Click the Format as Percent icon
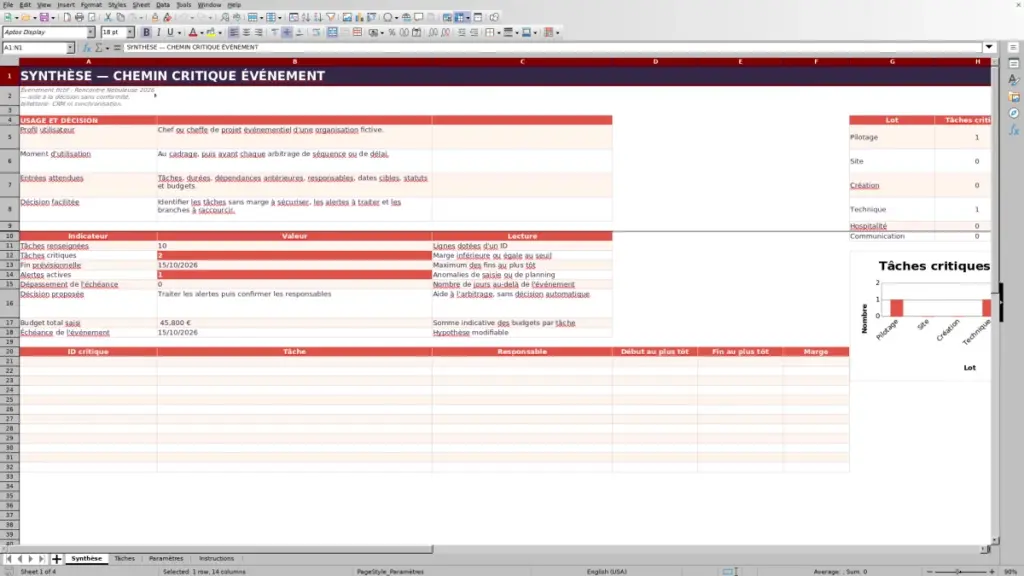Viewport: 1024px width, 576px height. (x=392, y=33)
